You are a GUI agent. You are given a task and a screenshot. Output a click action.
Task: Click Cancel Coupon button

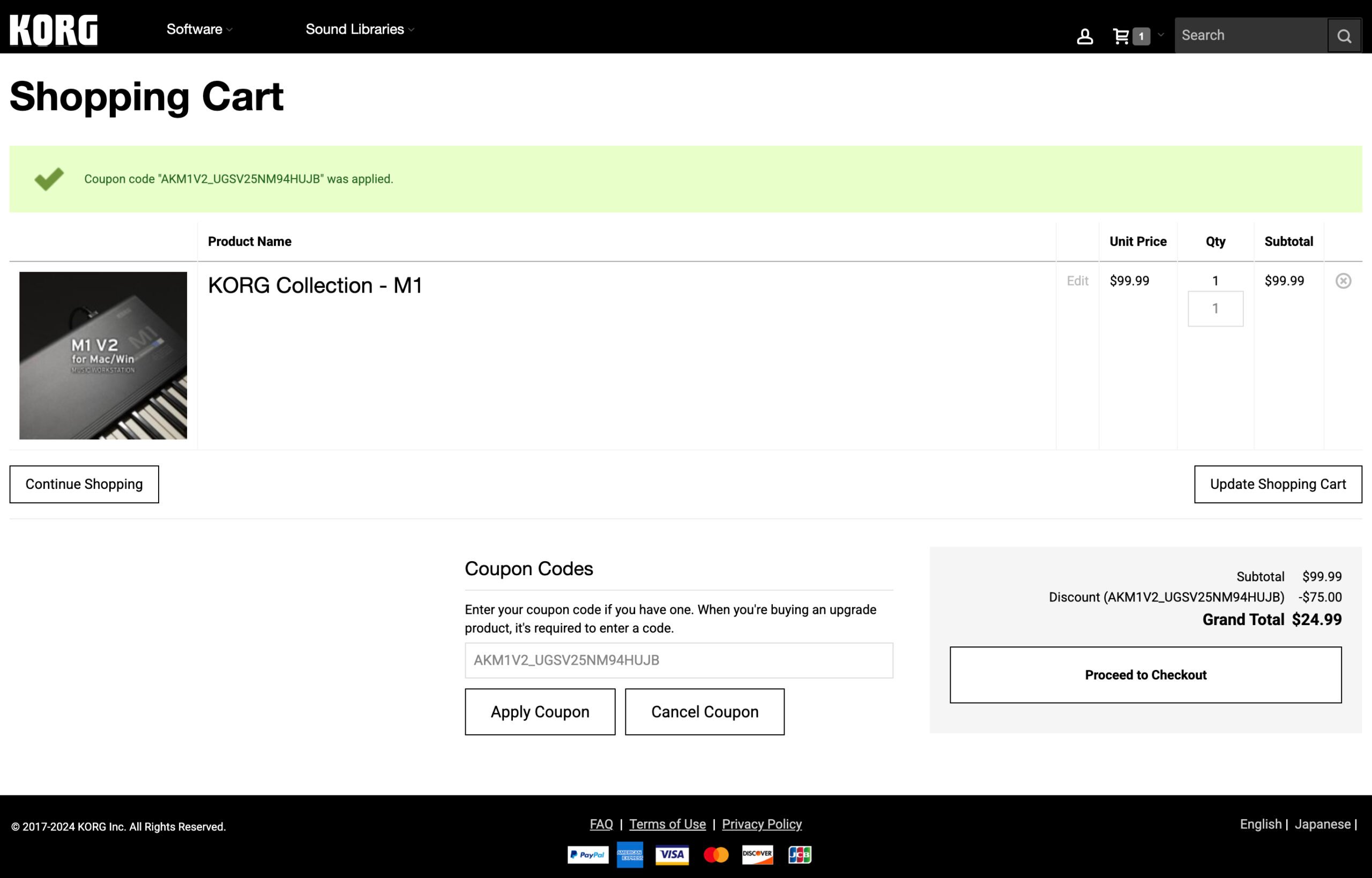click(x=705, y=712)
